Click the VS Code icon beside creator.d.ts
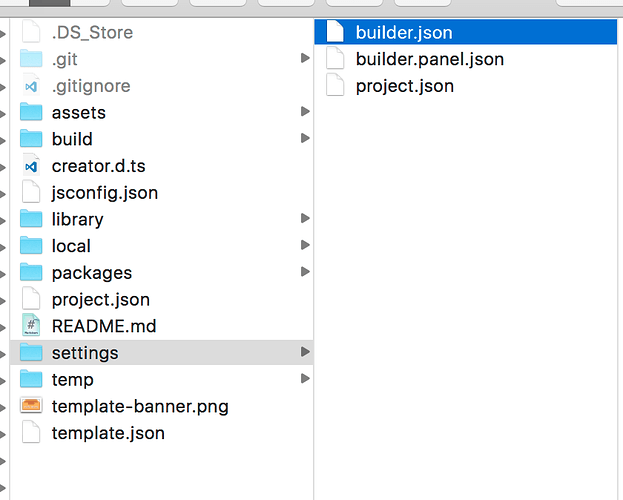The image size is (623, 500). (x=31, y=166)
